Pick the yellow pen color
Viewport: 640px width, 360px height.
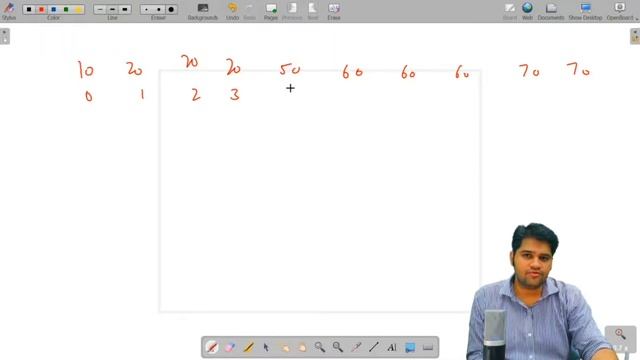[x=78, y=9]
